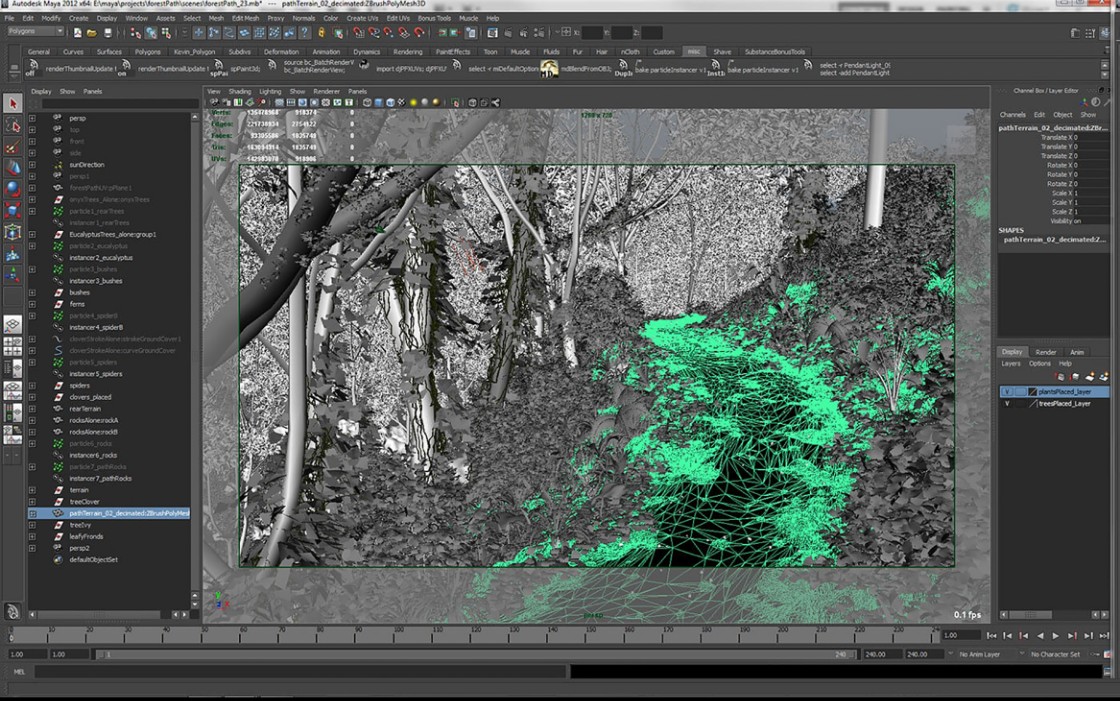Click the Open Scene folder icon
The height and width of the screenshot is (701, 1120).
coord(91,33)
